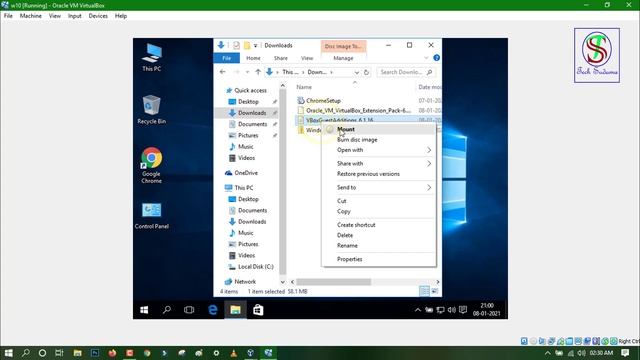
Task: Click guest volume speaker icon
Action: click(x=451, y=310)
